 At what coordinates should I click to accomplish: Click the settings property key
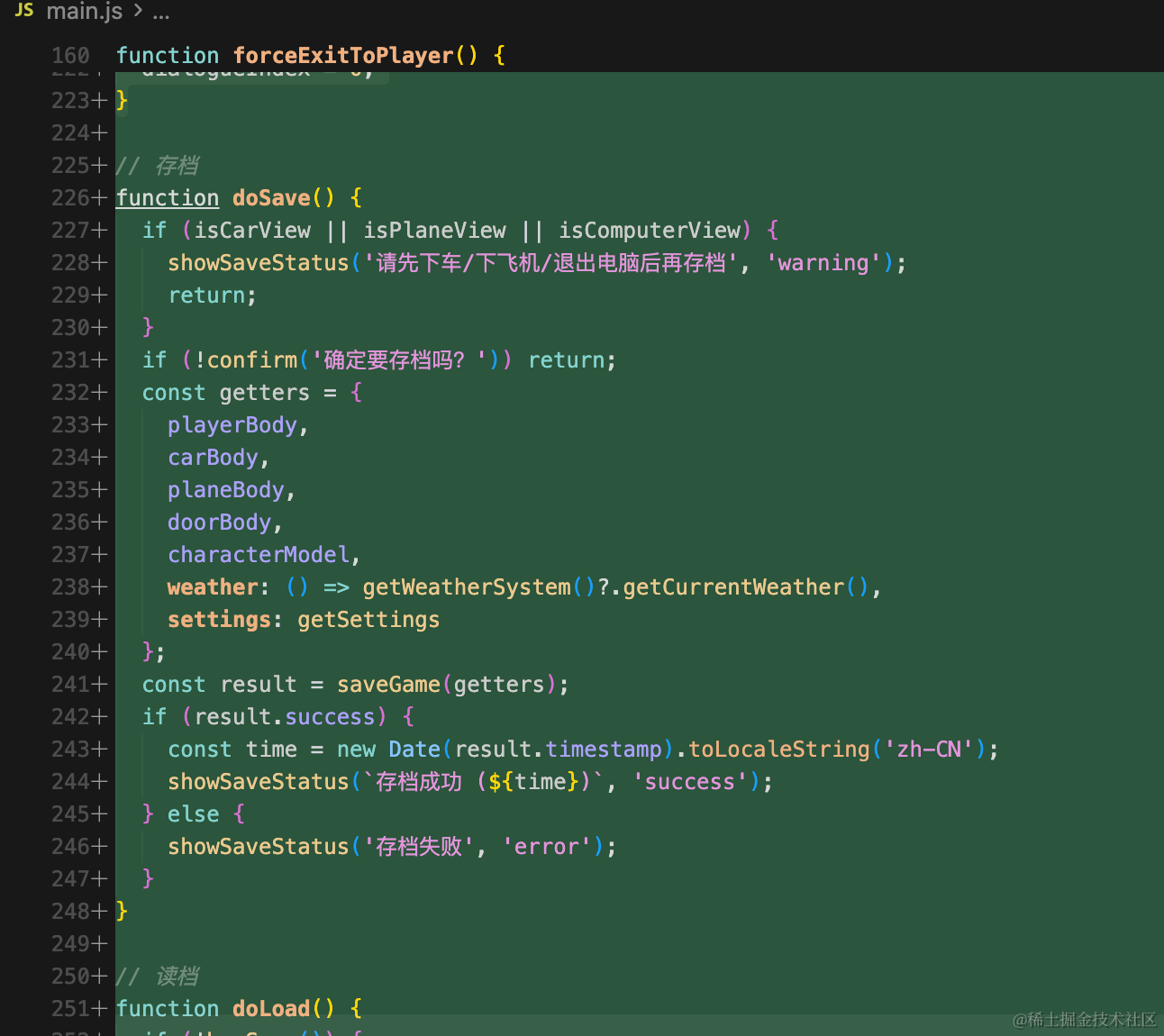click(x=220, y=619)
